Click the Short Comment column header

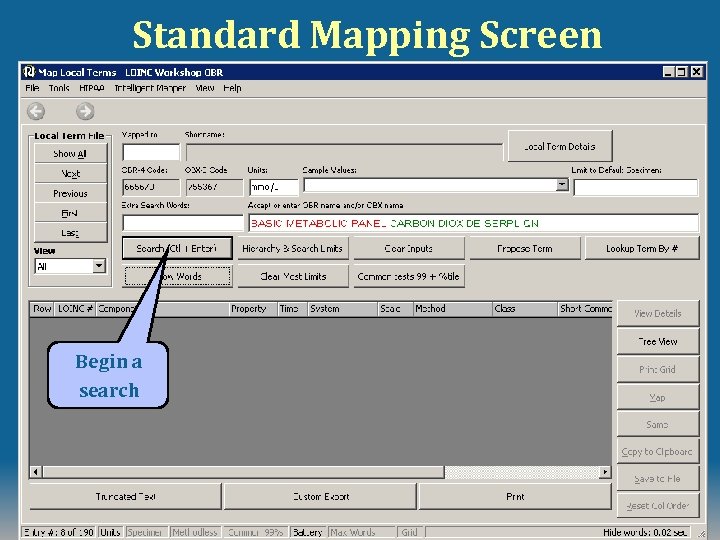pos(585,309)
